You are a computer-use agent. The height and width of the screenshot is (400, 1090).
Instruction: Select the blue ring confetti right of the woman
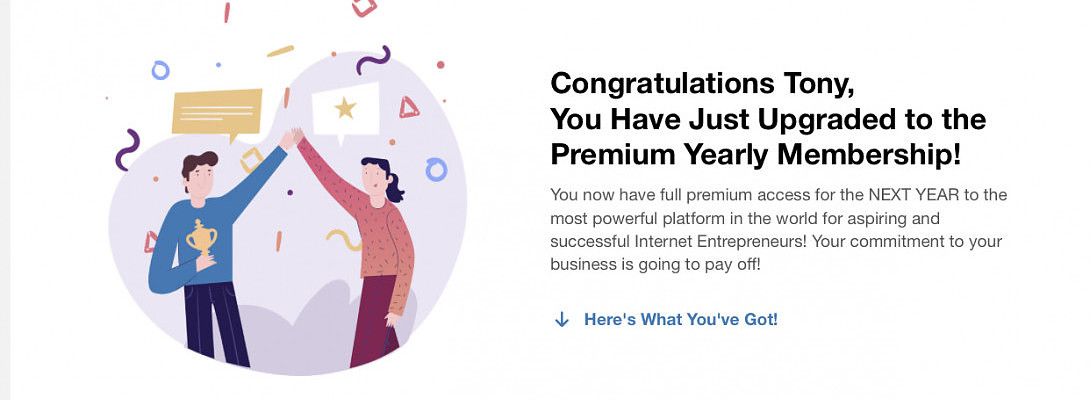(436, 169)
